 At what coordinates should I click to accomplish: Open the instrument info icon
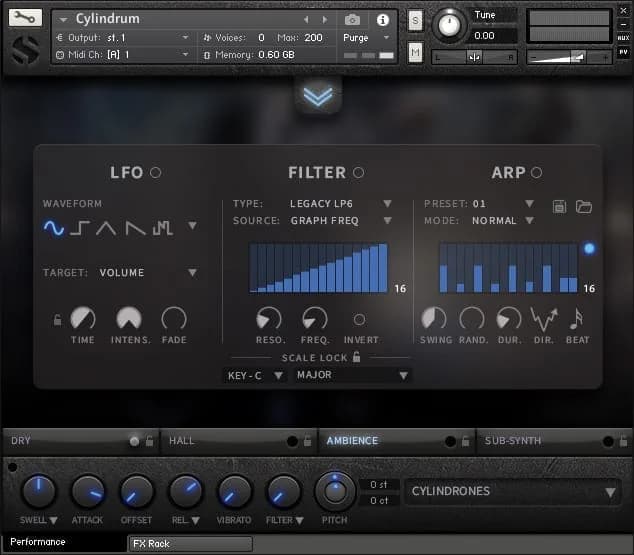click(382, 20)
